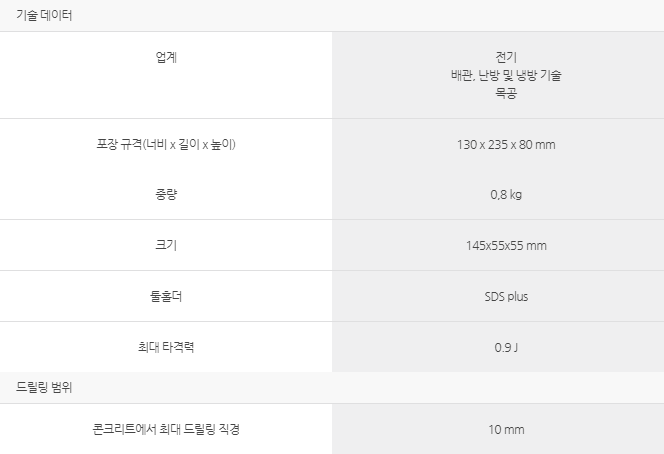Select the 크기 row label
The image size is (664, 454).
point(166,245)
